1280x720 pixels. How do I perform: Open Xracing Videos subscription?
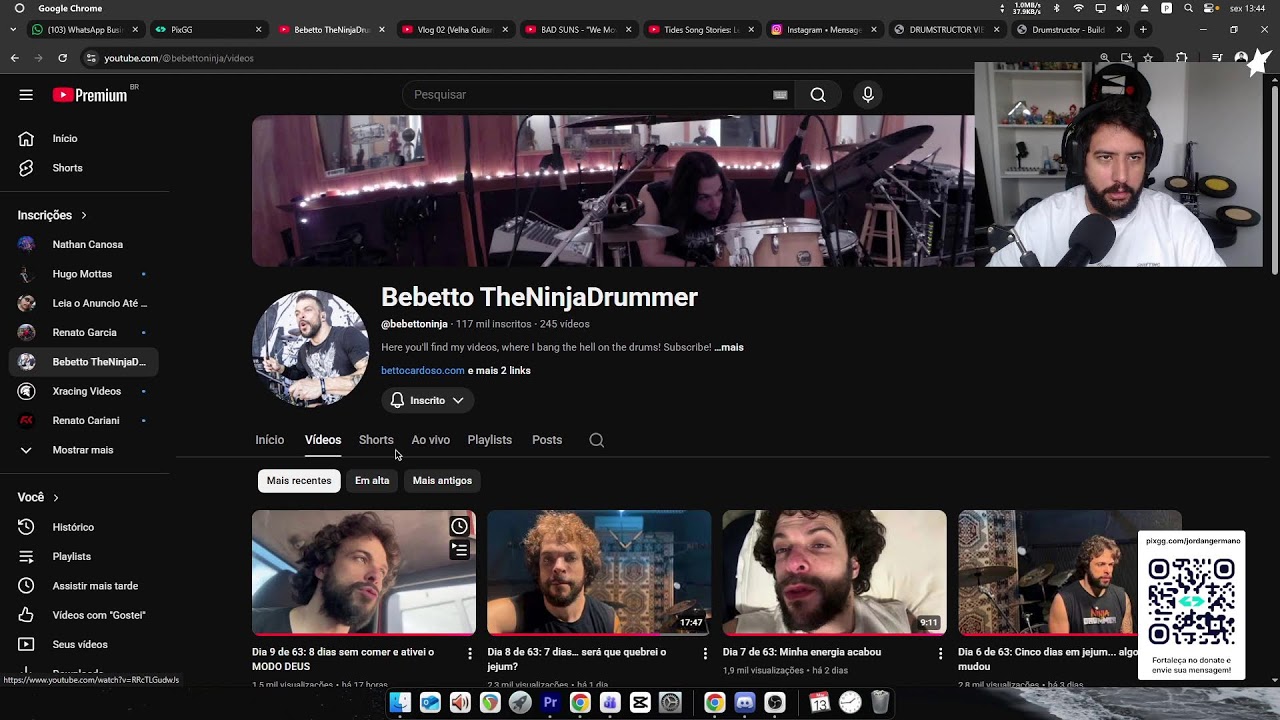click(84, 391)
